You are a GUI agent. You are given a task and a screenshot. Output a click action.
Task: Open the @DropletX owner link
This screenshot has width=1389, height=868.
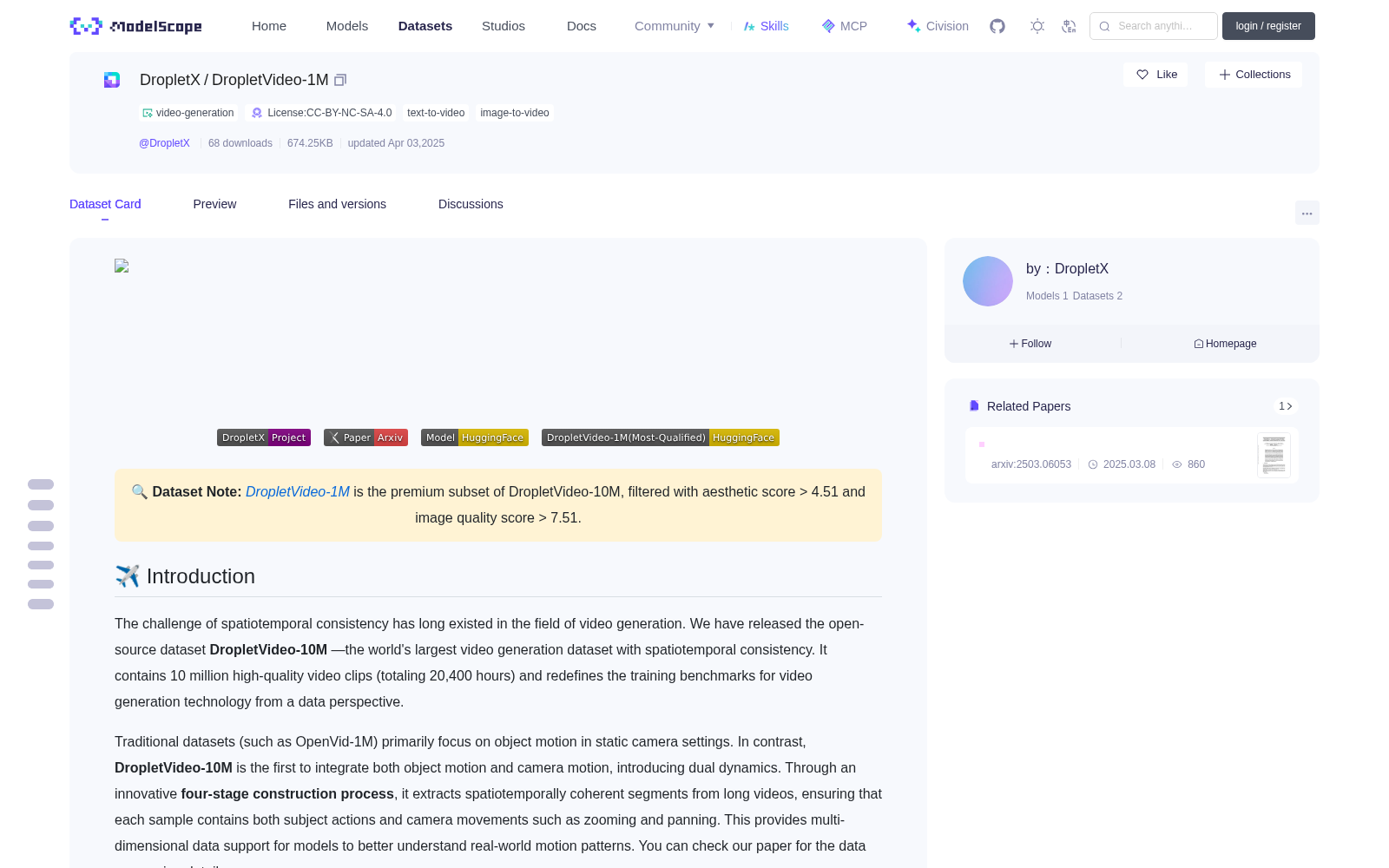tap(164, 143)
